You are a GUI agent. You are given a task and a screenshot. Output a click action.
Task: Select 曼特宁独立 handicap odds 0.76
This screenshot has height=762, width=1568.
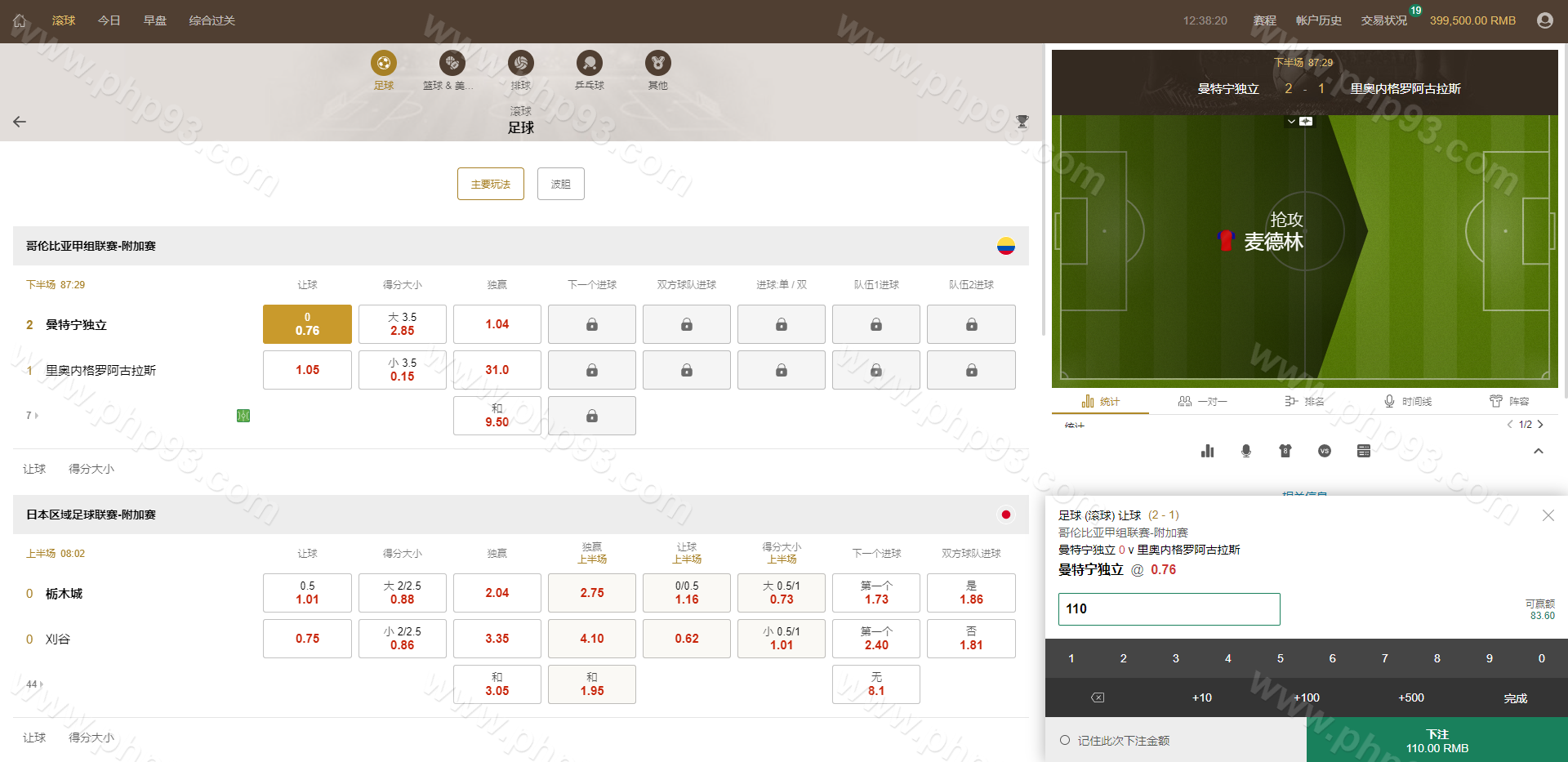coord(307,324)
